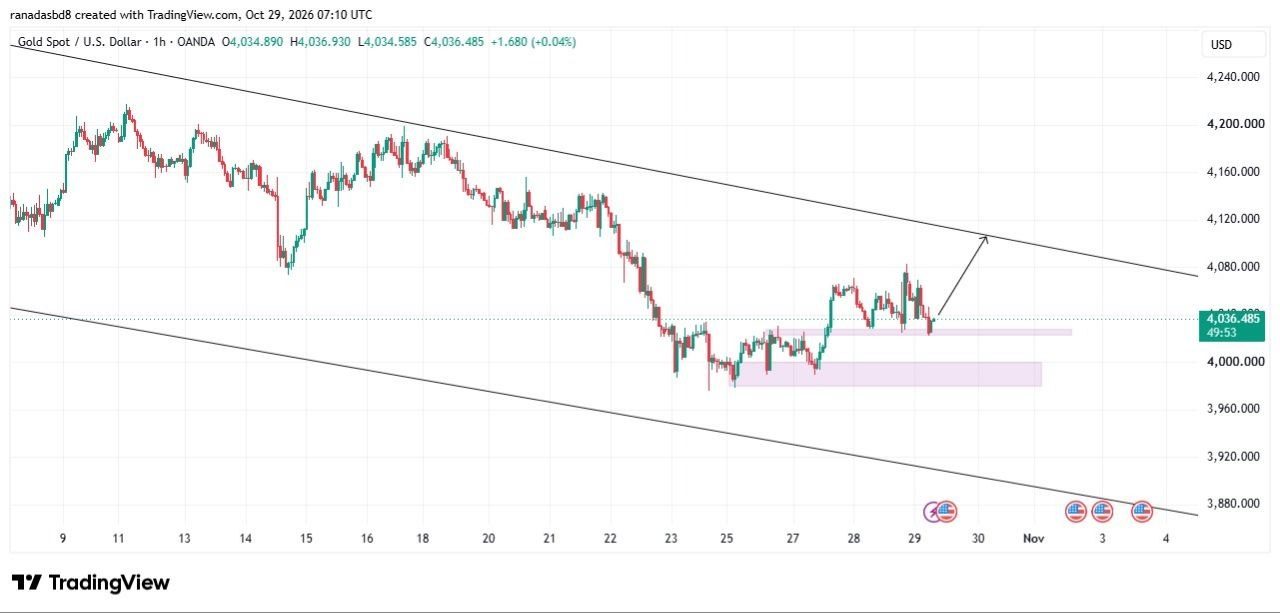Click open value O4,034.890
Viewport: 1280px width, 613px height.
(x=253, y=42)
